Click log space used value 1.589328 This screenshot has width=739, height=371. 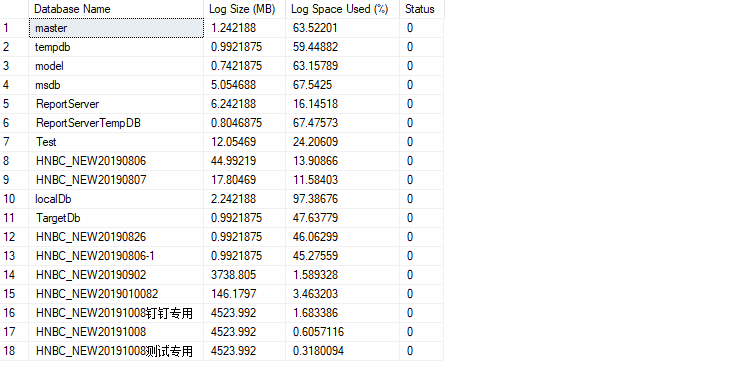[315, 275]
